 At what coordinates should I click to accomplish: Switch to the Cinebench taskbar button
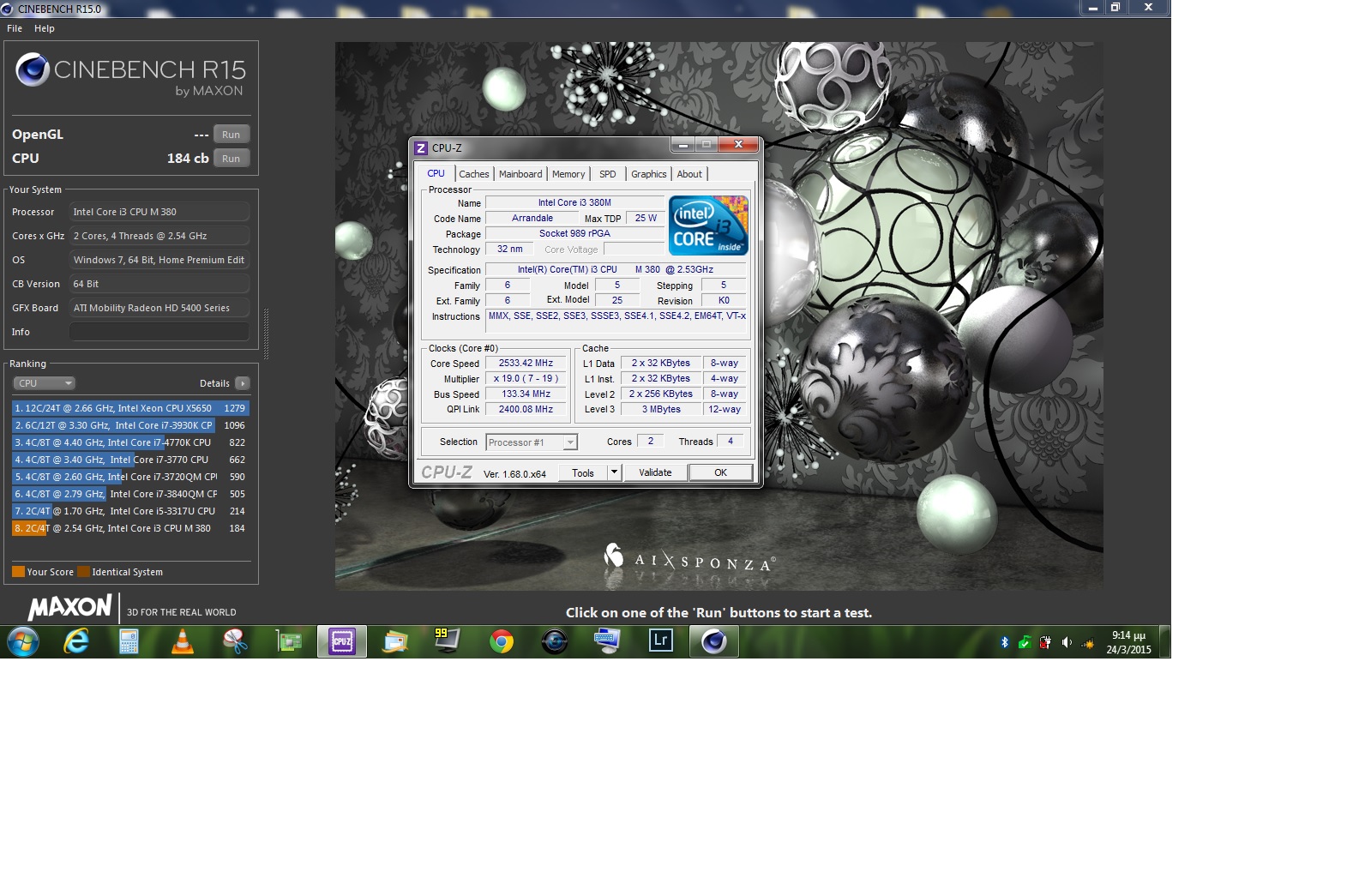714,641
